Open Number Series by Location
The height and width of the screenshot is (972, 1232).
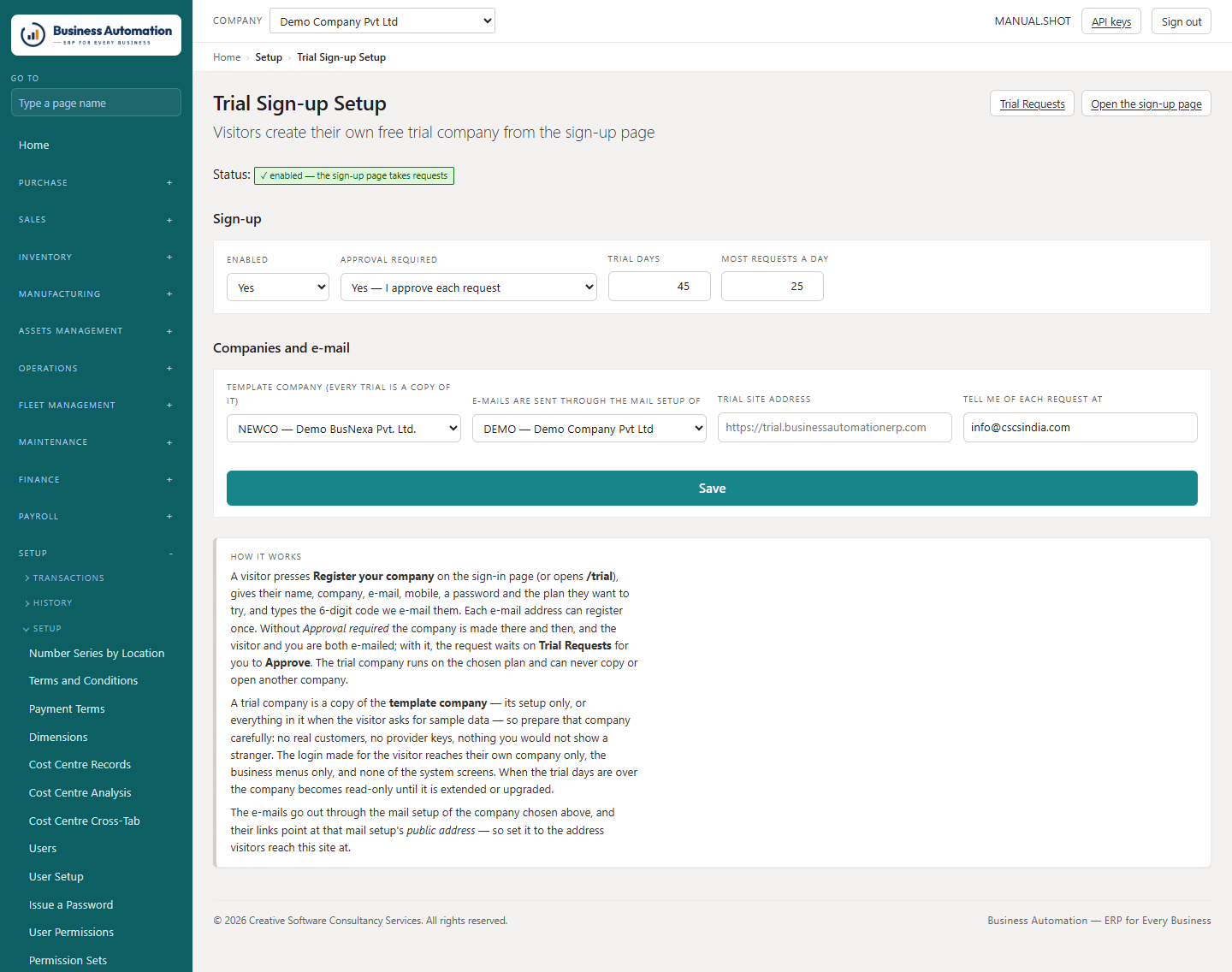tap(97, 653)
